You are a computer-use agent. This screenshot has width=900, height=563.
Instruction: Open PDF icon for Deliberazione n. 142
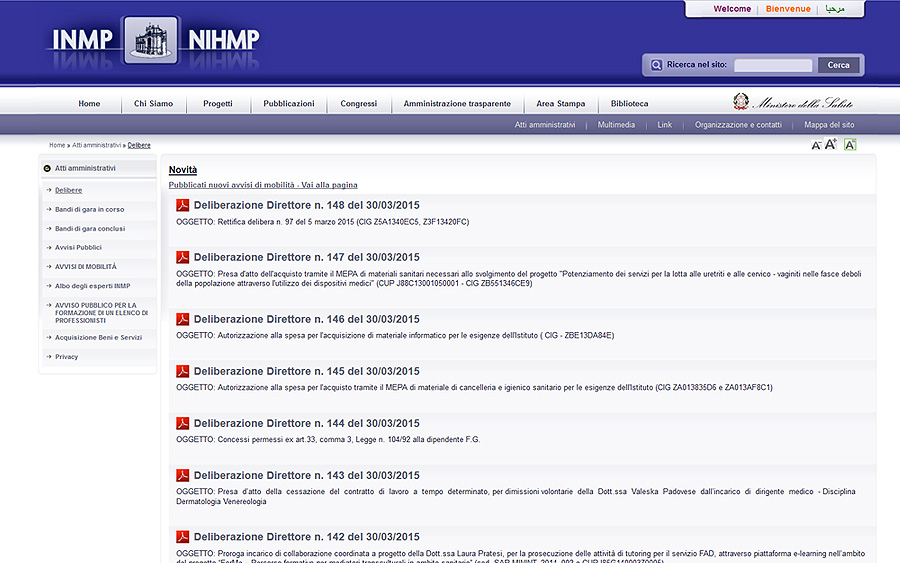(x=183, y=537)
